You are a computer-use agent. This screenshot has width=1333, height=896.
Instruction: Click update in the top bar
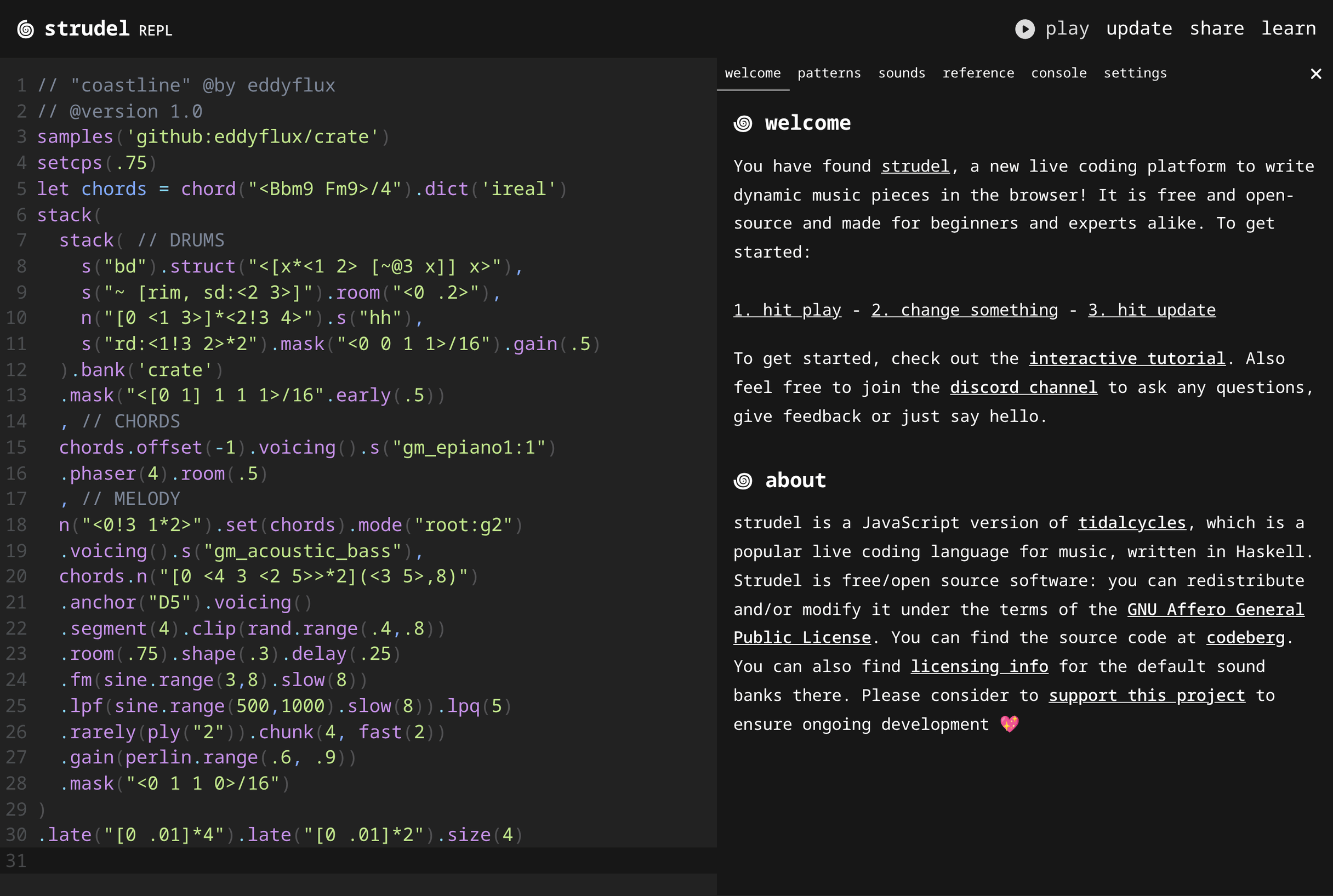pyautogui.click(x=1139, y=28)
